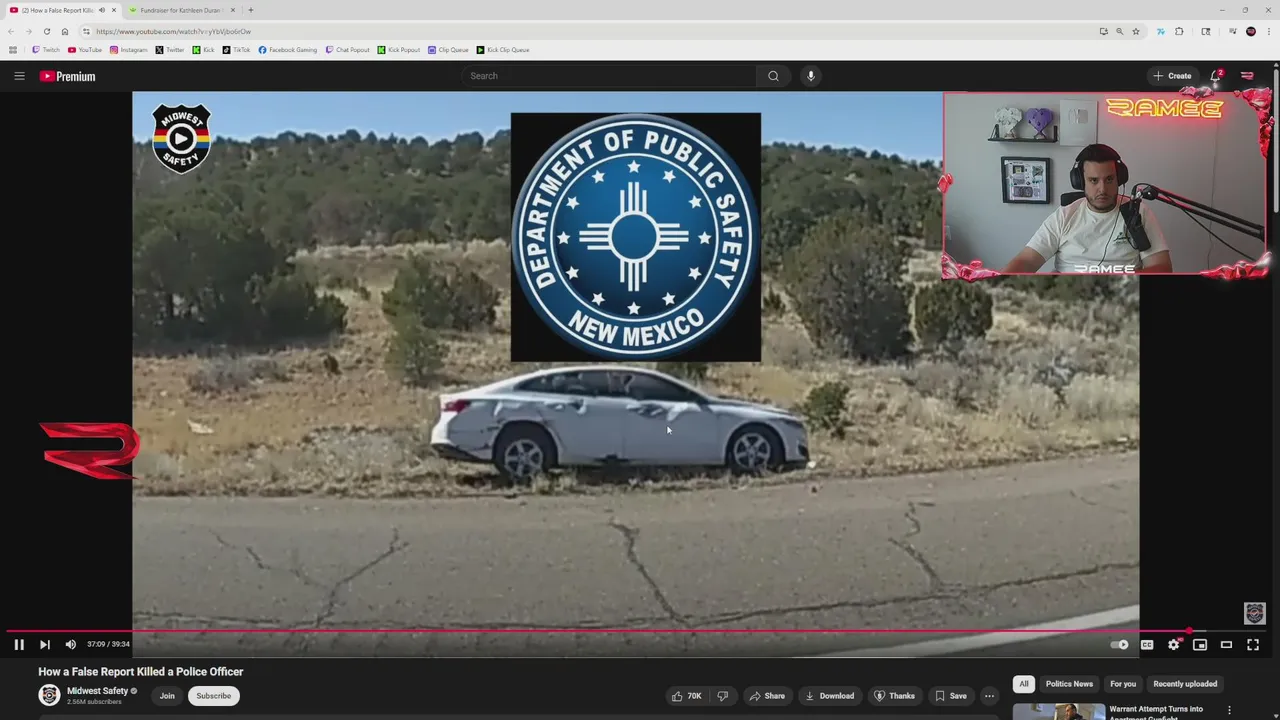Open the browser profile avatar
The height and width of the screenshot is (720, 1280).
point(1251,31)
